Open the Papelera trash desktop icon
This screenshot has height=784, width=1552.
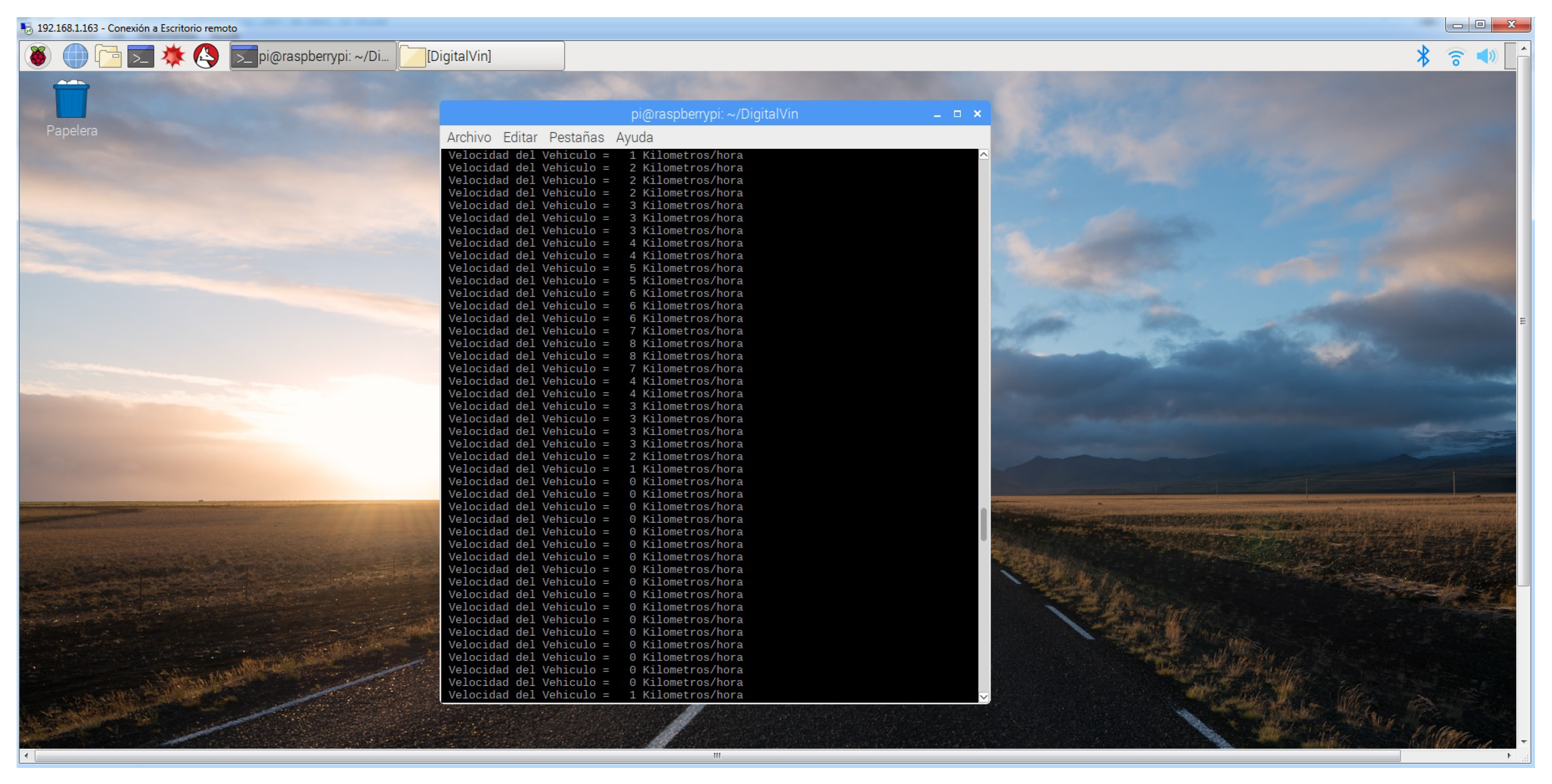tap(71, 101)
